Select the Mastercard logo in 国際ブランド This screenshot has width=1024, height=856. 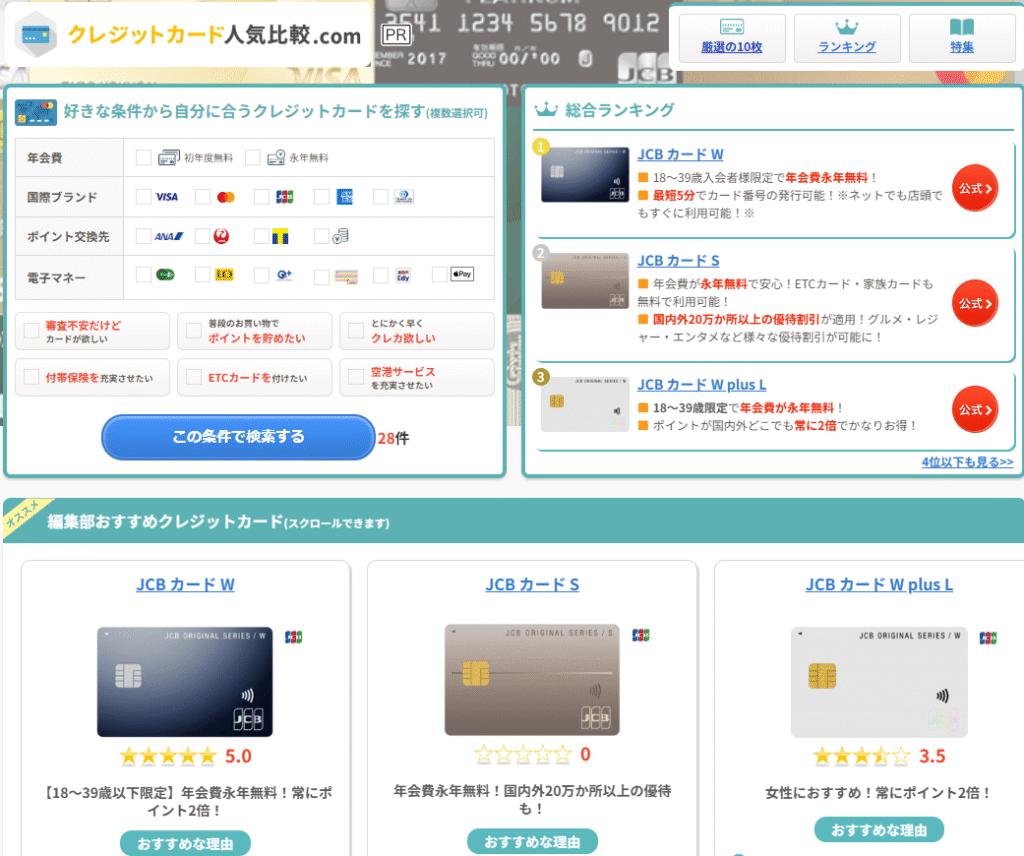(225, 197)
